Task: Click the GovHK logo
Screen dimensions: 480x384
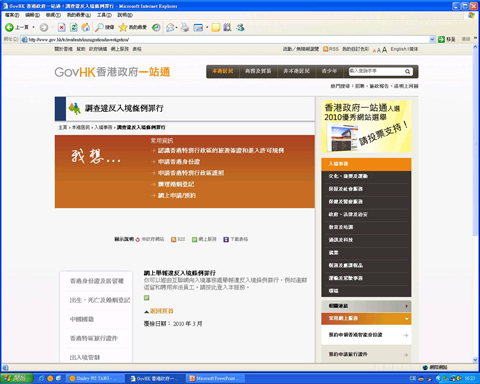Action: tap(112, 72)
